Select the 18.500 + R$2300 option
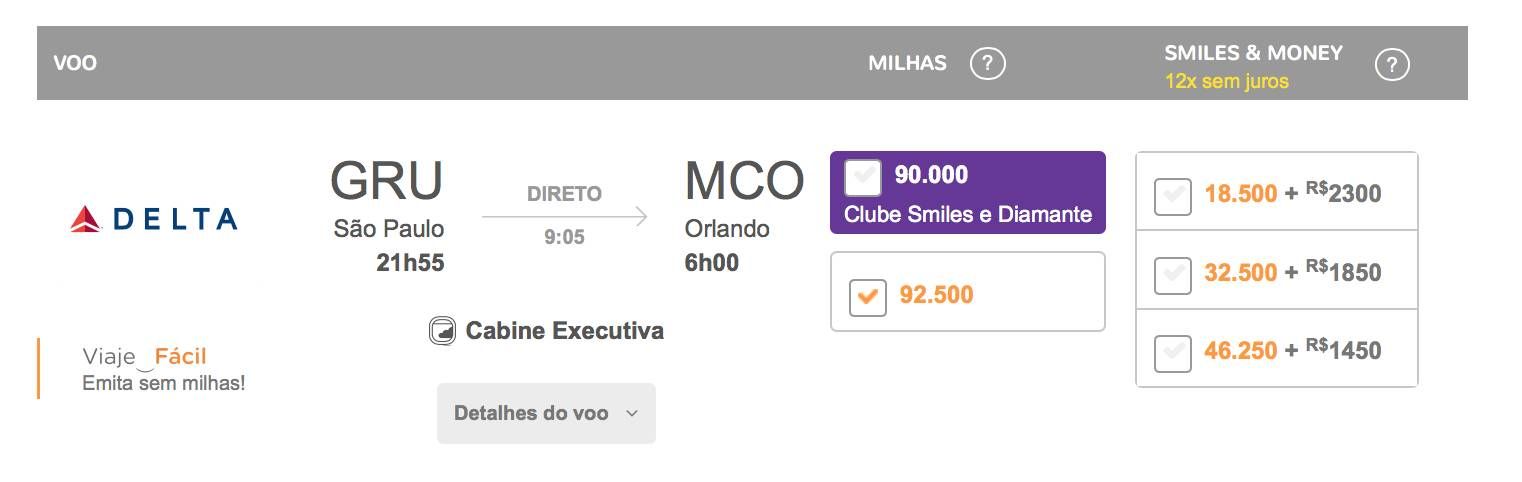The image size is (1522, 482). click(1172, 196)
